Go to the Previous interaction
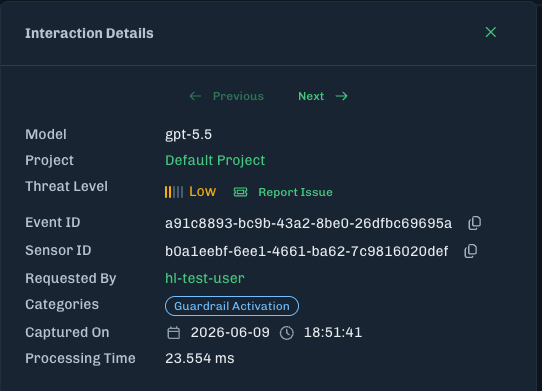 pyautogui.click(x=226, y=96)
